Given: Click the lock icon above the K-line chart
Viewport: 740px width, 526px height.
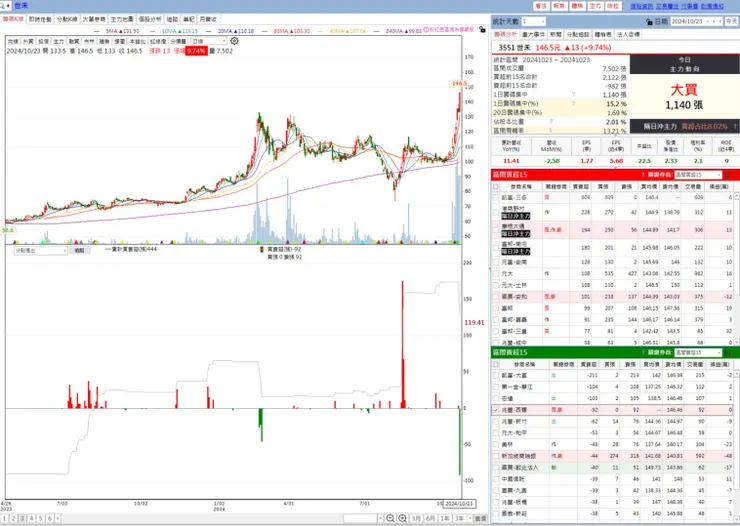Looking at the screenshot, I should click(482, 29).
